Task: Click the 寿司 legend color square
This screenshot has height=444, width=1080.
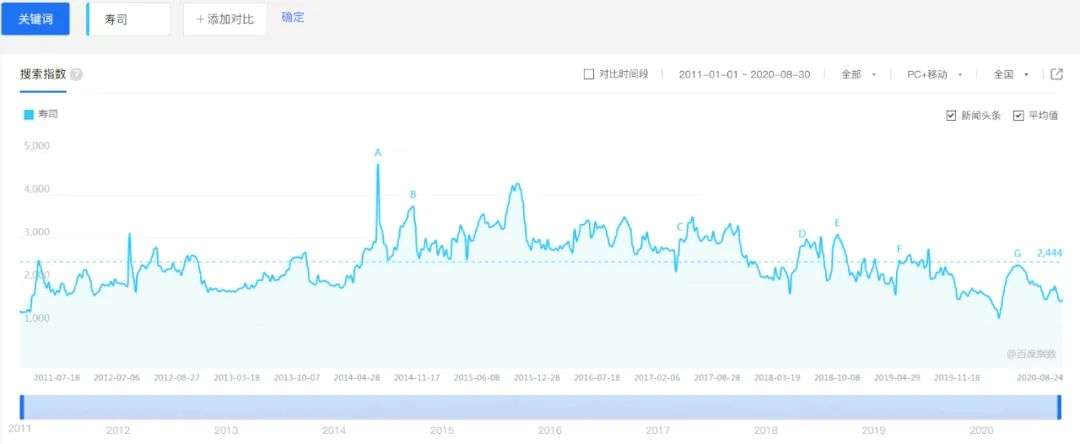Action: click(x=28, y=115)
